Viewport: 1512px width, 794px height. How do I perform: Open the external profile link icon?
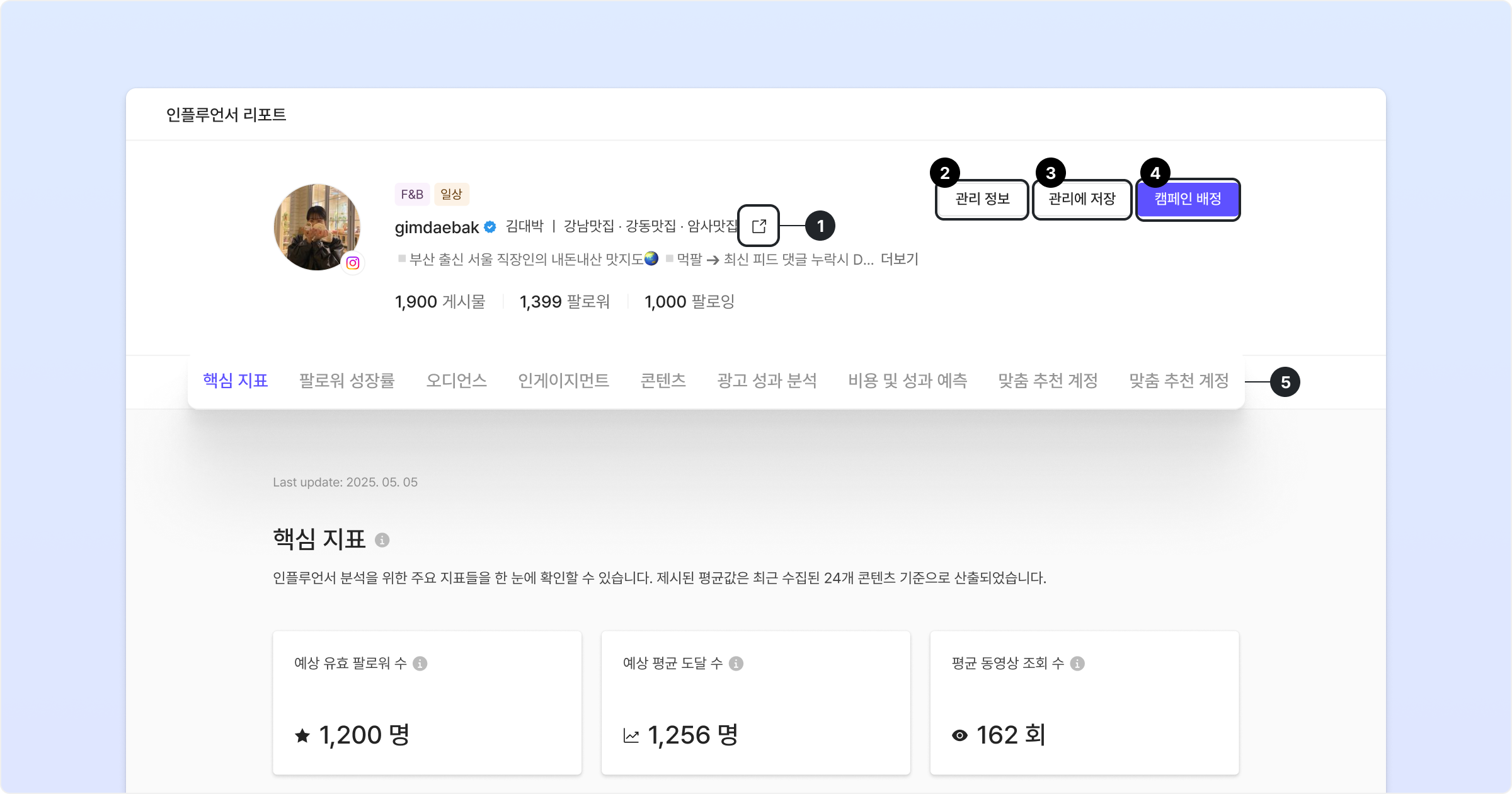[x=759, y=226]
